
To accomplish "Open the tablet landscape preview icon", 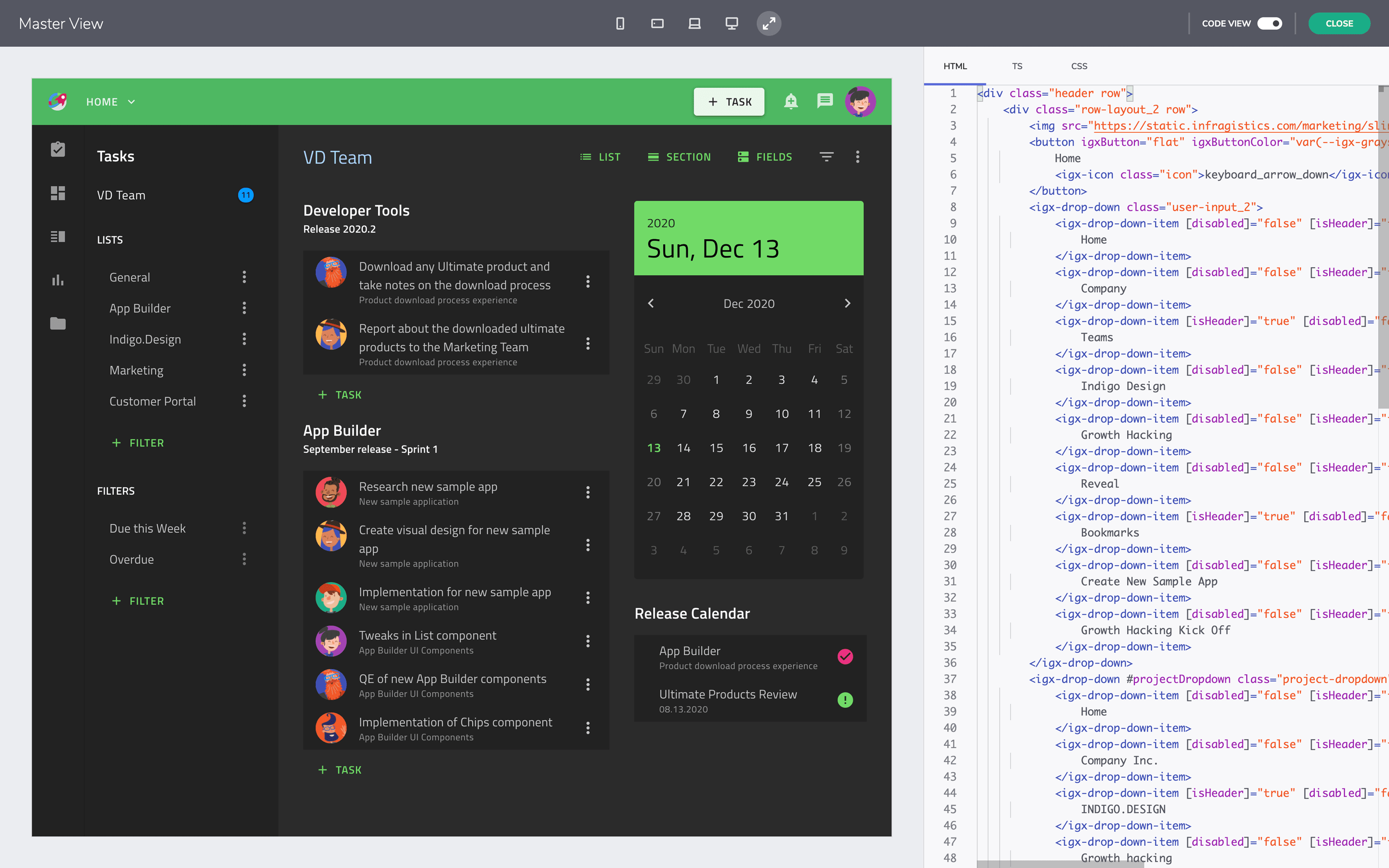I will 657,24.
